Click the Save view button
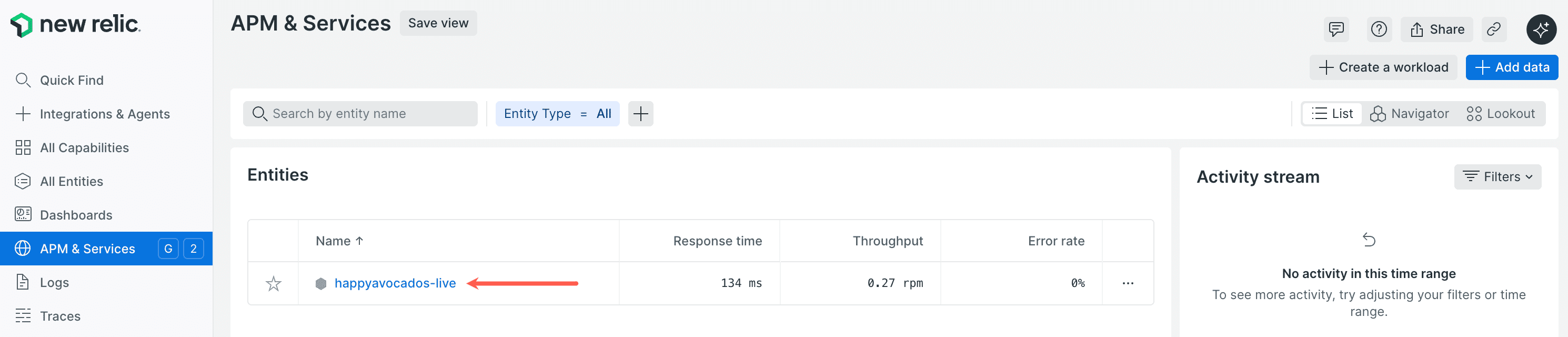Image resolution: width=1568 pixels, height=337 pixels. pos(438,23)
